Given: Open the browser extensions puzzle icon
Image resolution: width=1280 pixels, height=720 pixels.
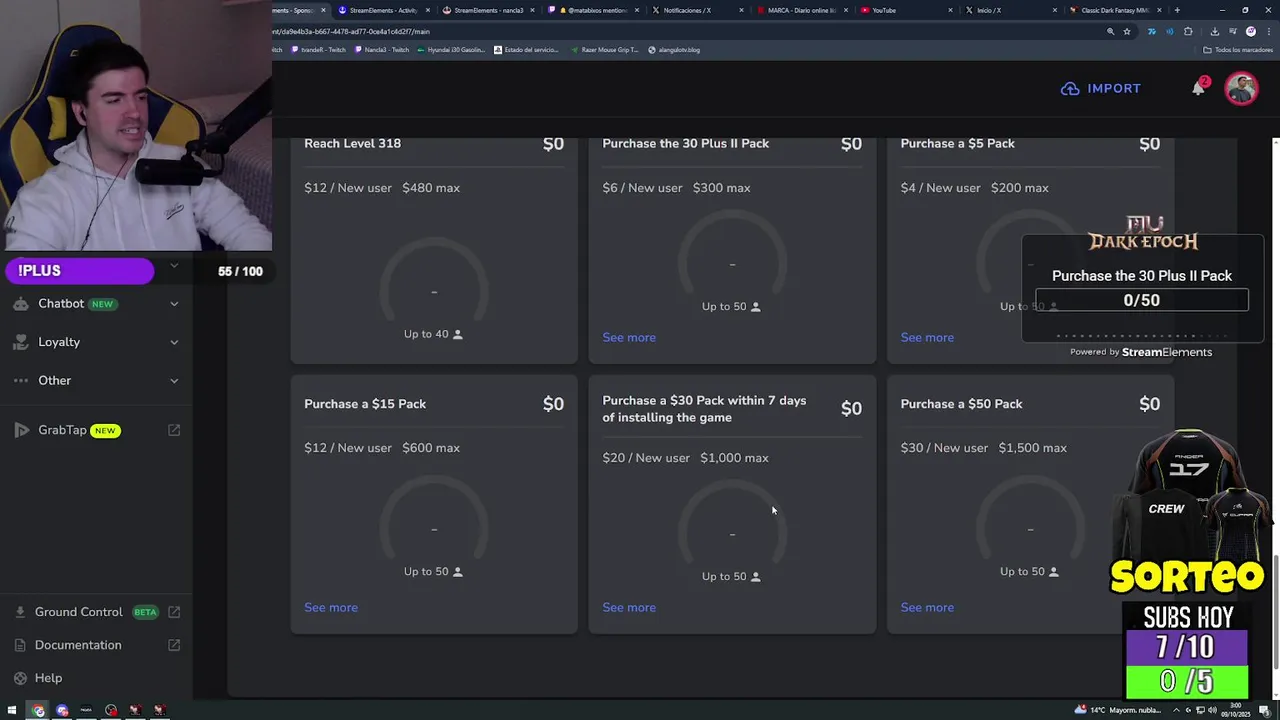Looking at the screenshot, I should point(1188,31).
